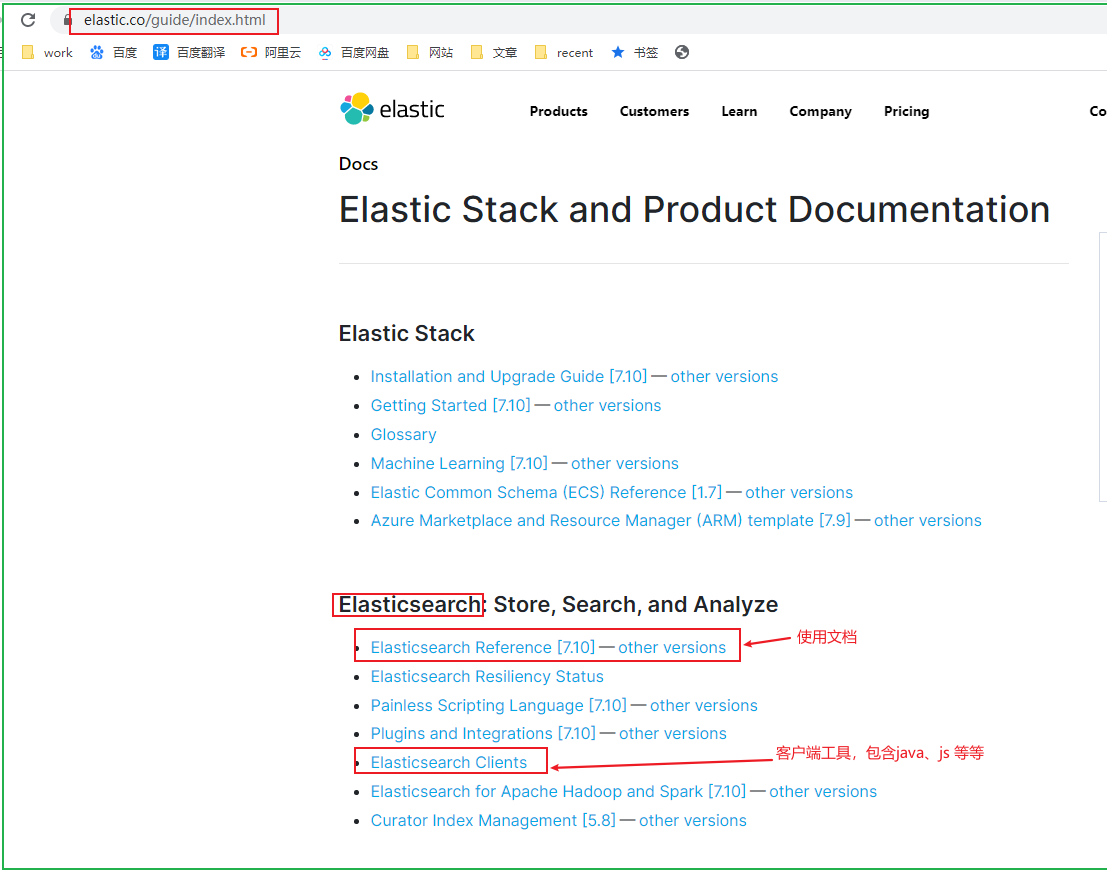Open Plugins and Integrations [7.10]

483,733
